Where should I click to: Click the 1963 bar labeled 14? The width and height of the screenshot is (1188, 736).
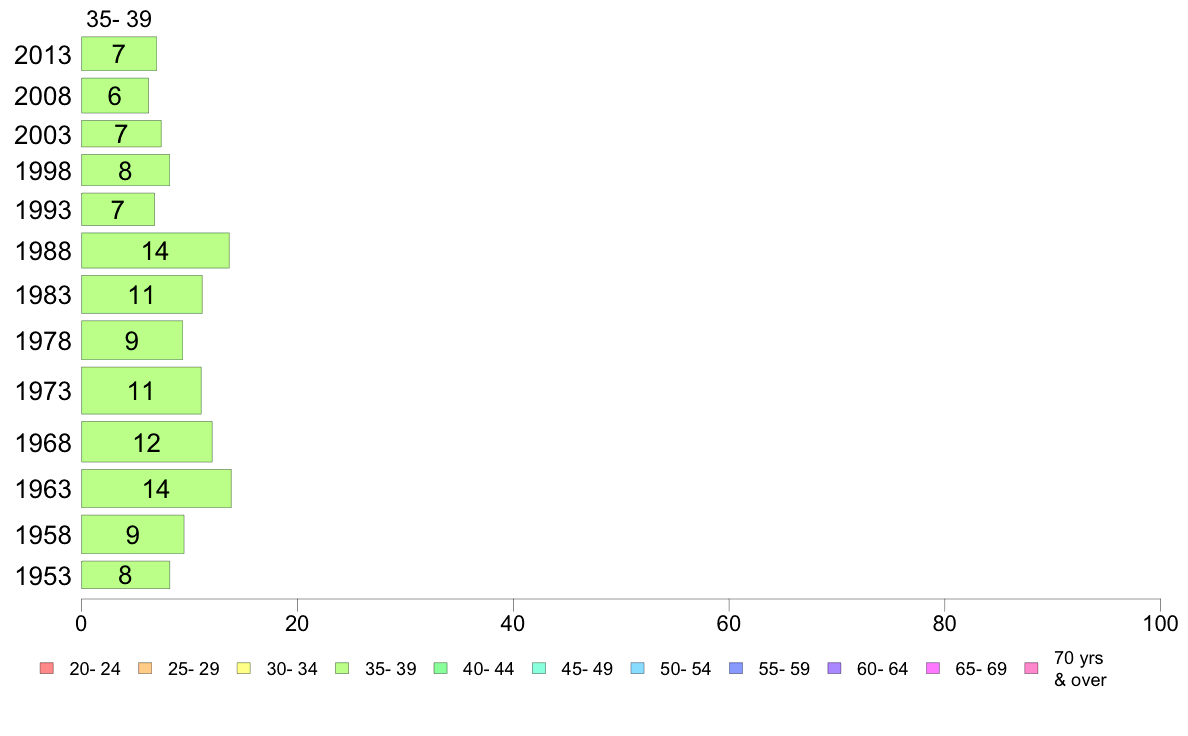coord(157,489)
